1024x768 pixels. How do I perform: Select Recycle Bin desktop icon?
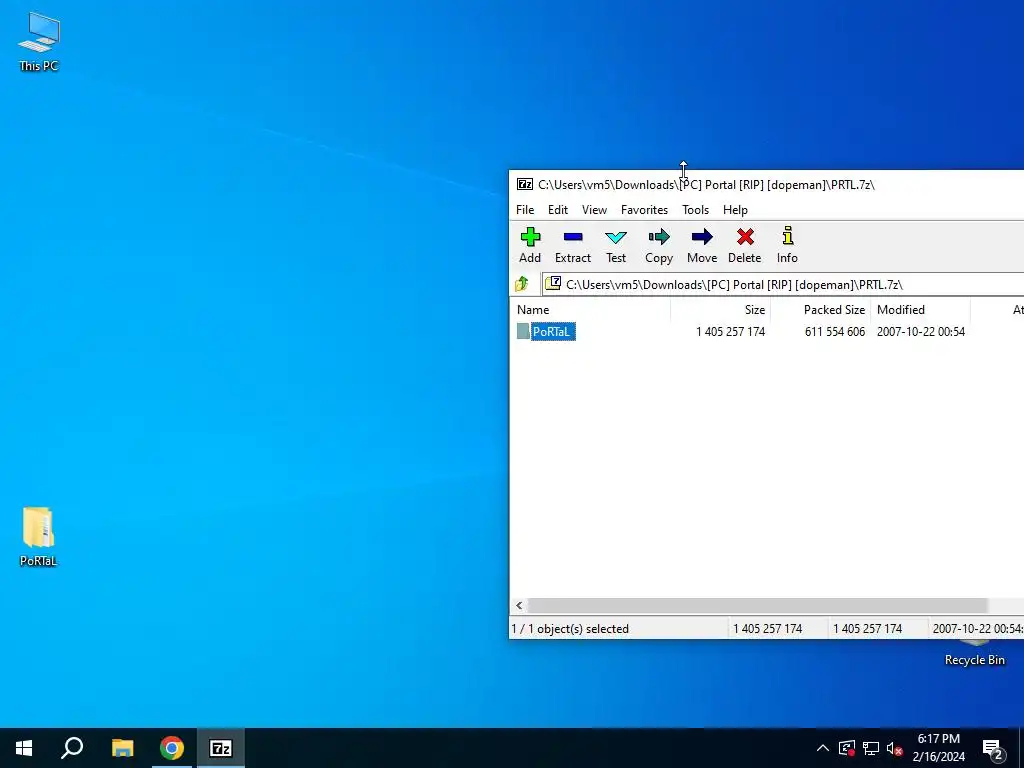point(974,654)
